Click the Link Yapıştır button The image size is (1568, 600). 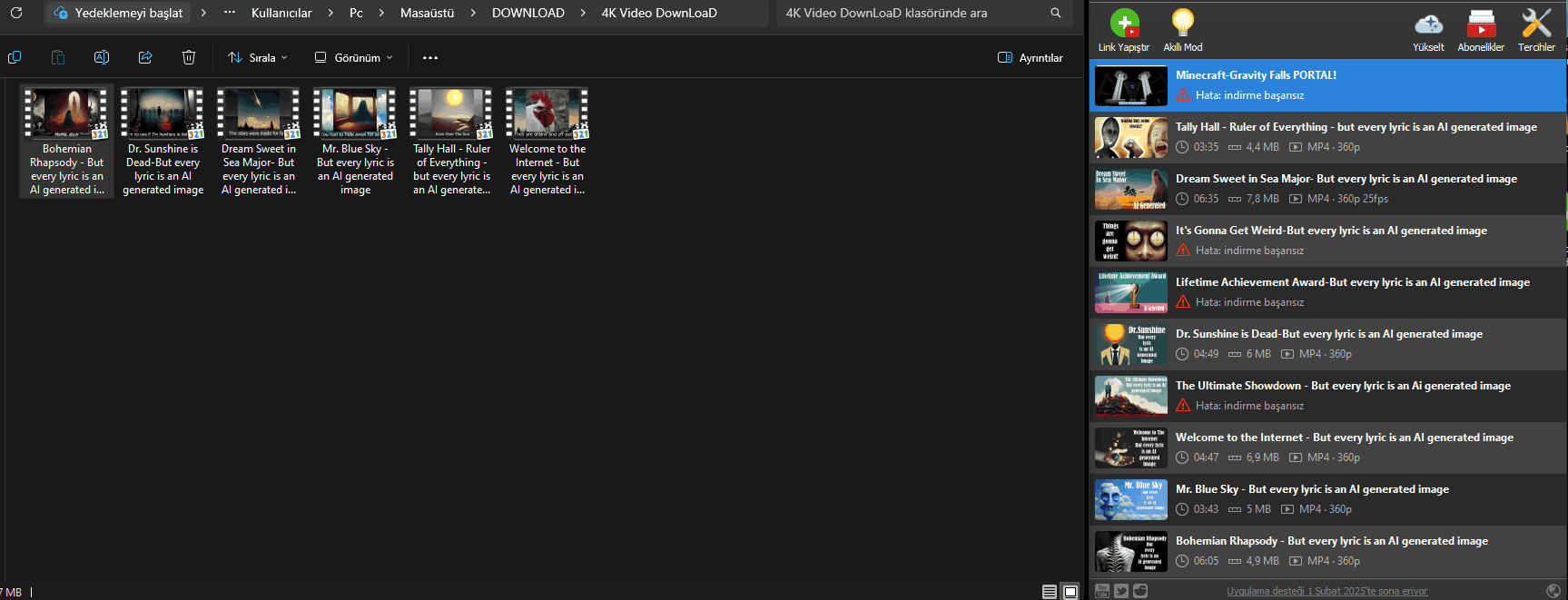1123,30
